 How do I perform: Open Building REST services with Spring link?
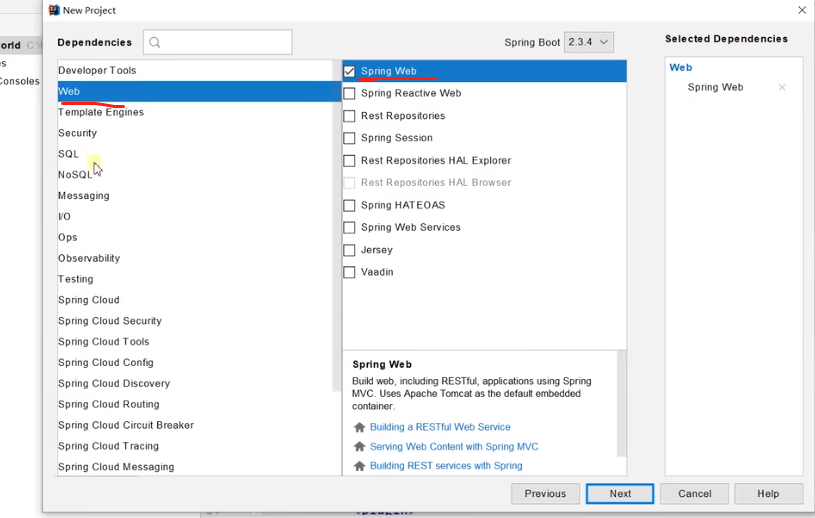pyautogui.click(x=446, y=466)
